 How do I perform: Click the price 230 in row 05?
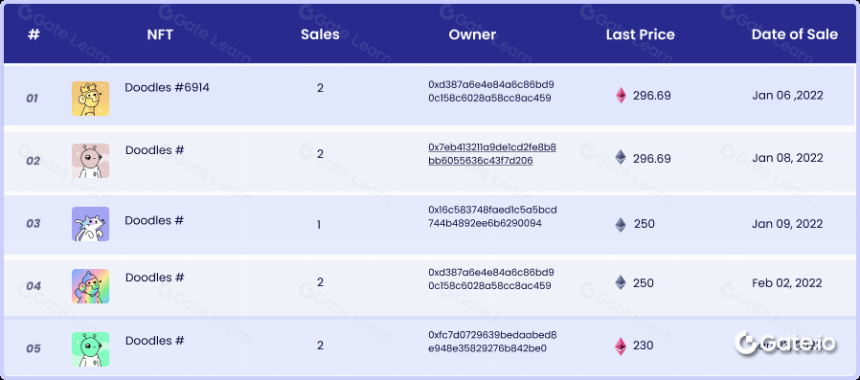coord(643,345)
